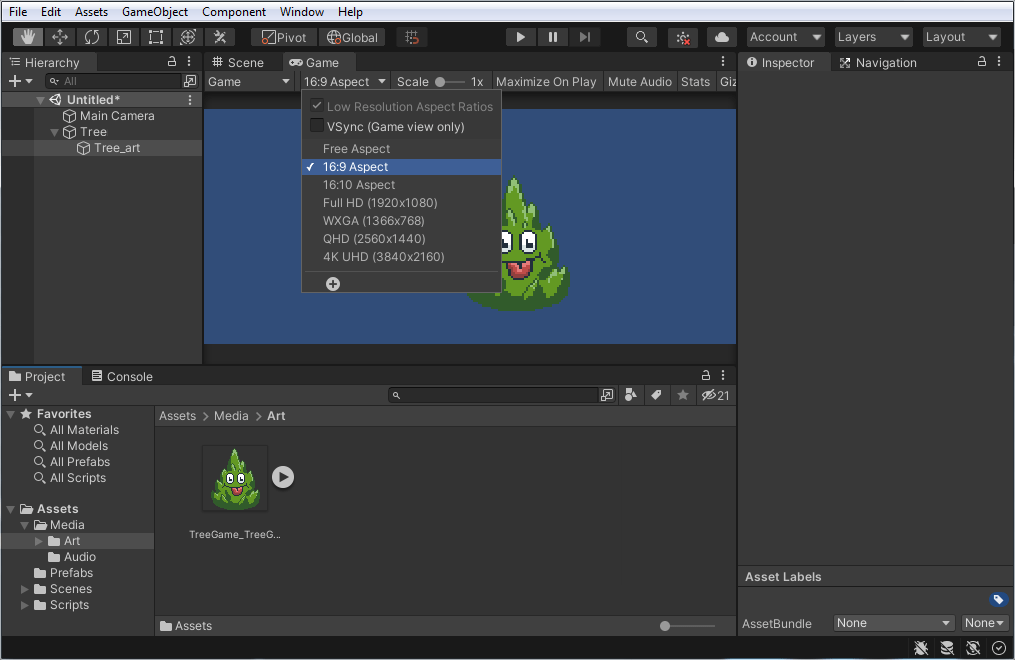This screenshot has height=660, width=1015.
Task: Open the search window with the magnifier icon
Action: (640, 36)
